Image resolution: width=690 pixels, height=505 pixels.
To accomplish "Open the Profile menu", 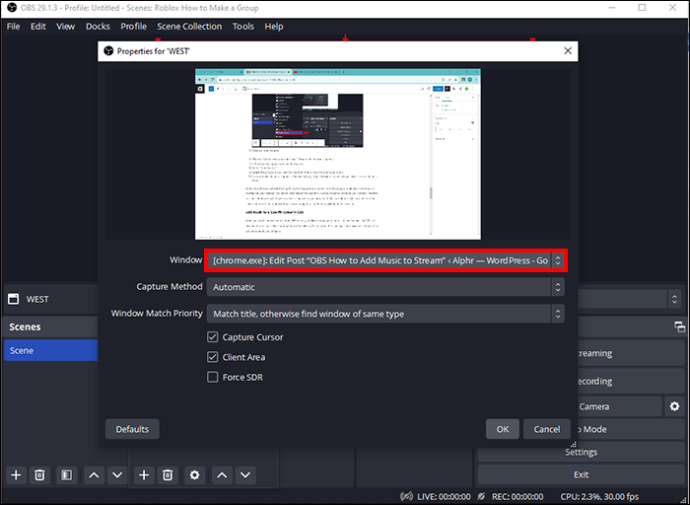I will (133, 26).
